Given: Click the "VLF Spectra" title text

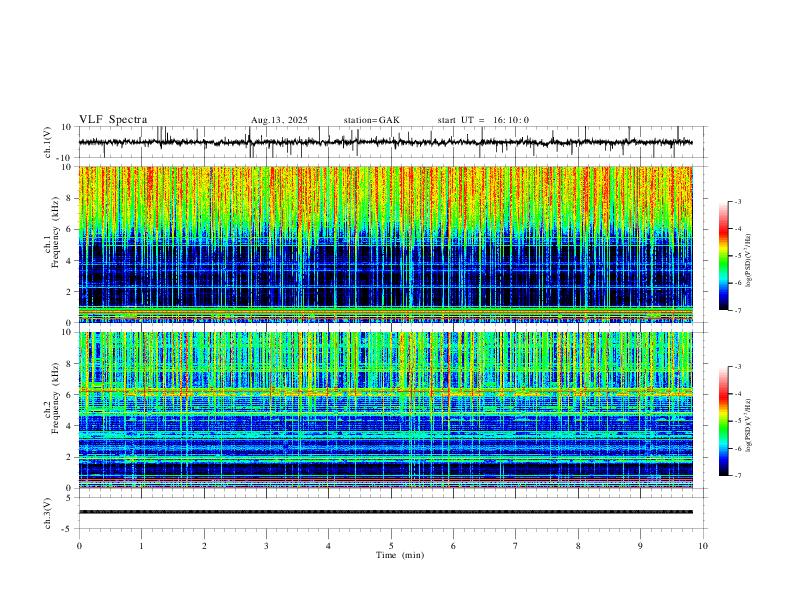Looking at the screenshot, I should click(113, 119).
